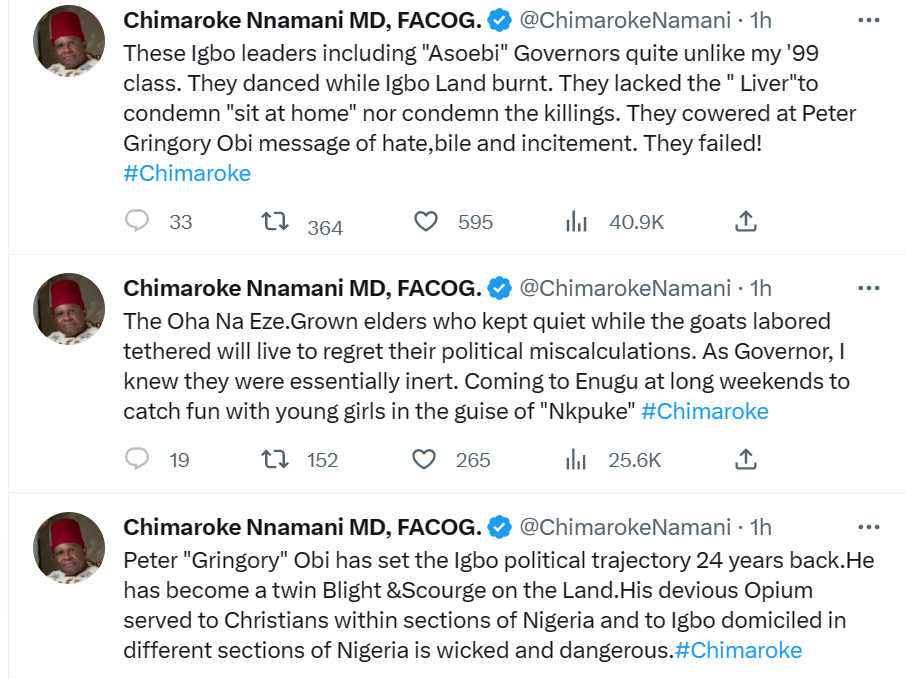Reply to the '99 class tweet

(x=137, y=221)
